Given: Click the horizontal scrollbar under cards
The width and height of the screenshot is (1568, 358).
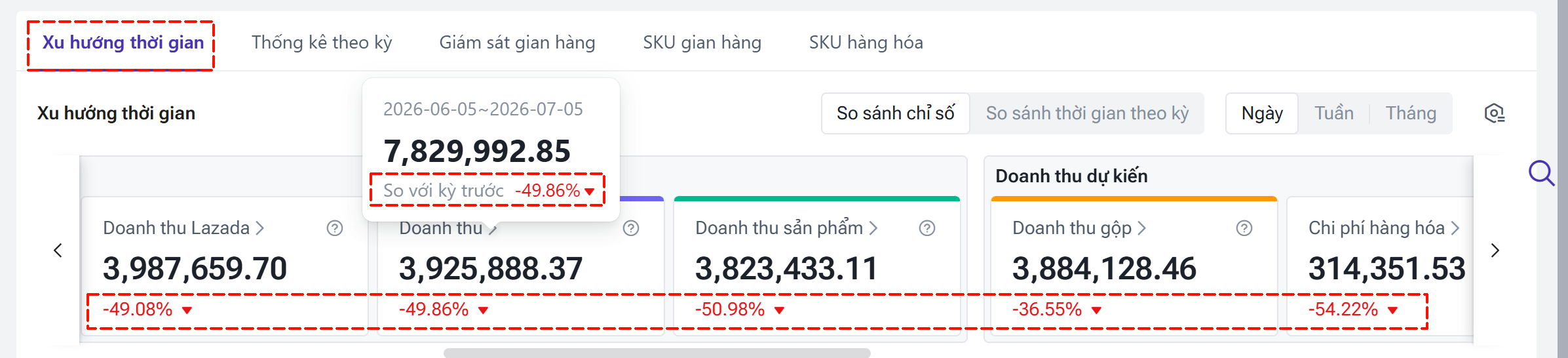Looking at the screenshot, I should [x=657, y=353].
